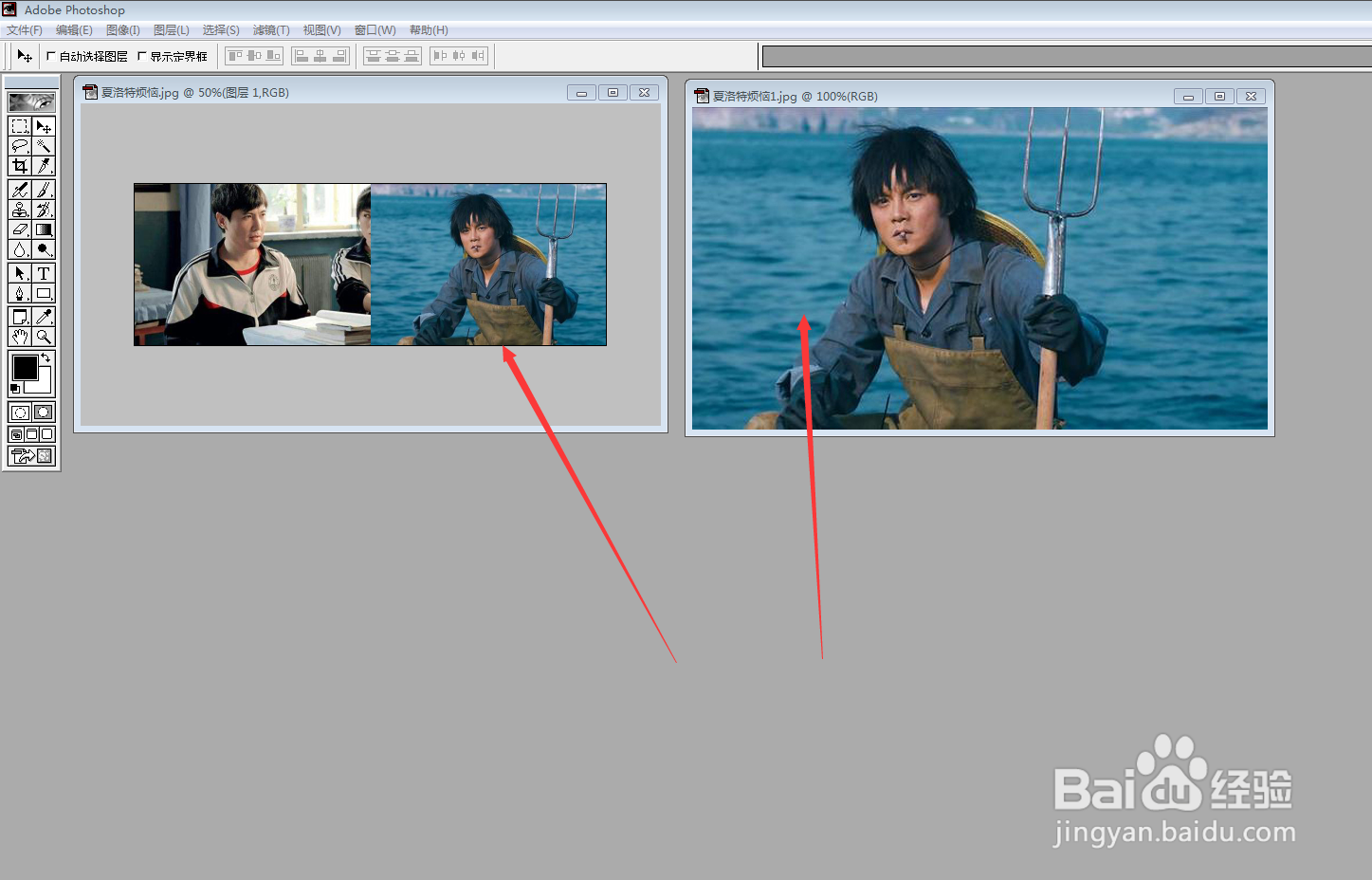
Task: Select the Move tool in the toolbox
Action: point(44,126)
